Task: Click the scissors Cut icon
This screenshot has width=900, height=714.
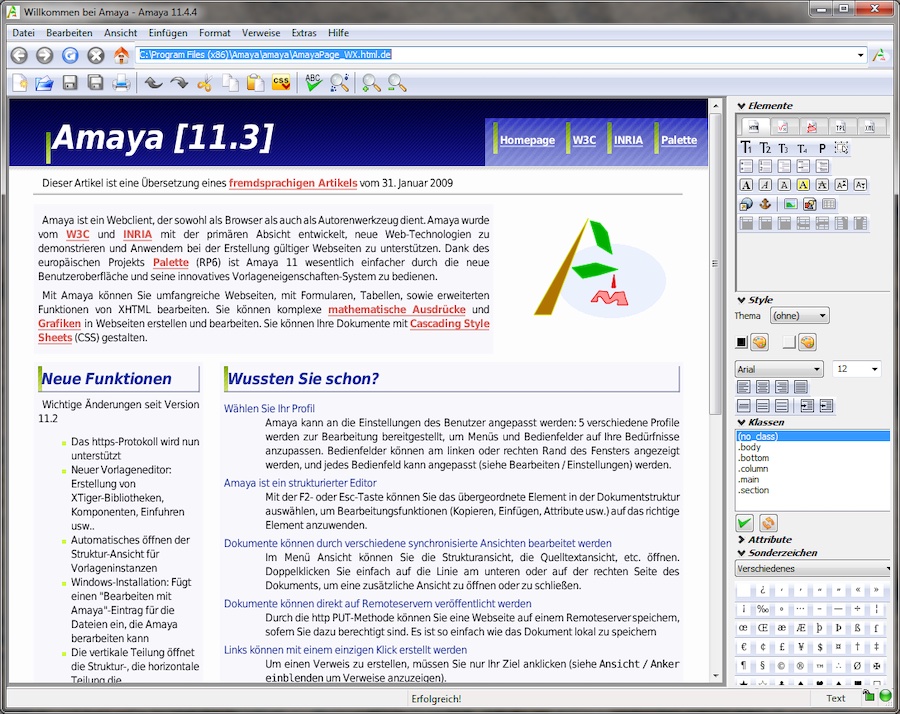Action: point(204,83)
